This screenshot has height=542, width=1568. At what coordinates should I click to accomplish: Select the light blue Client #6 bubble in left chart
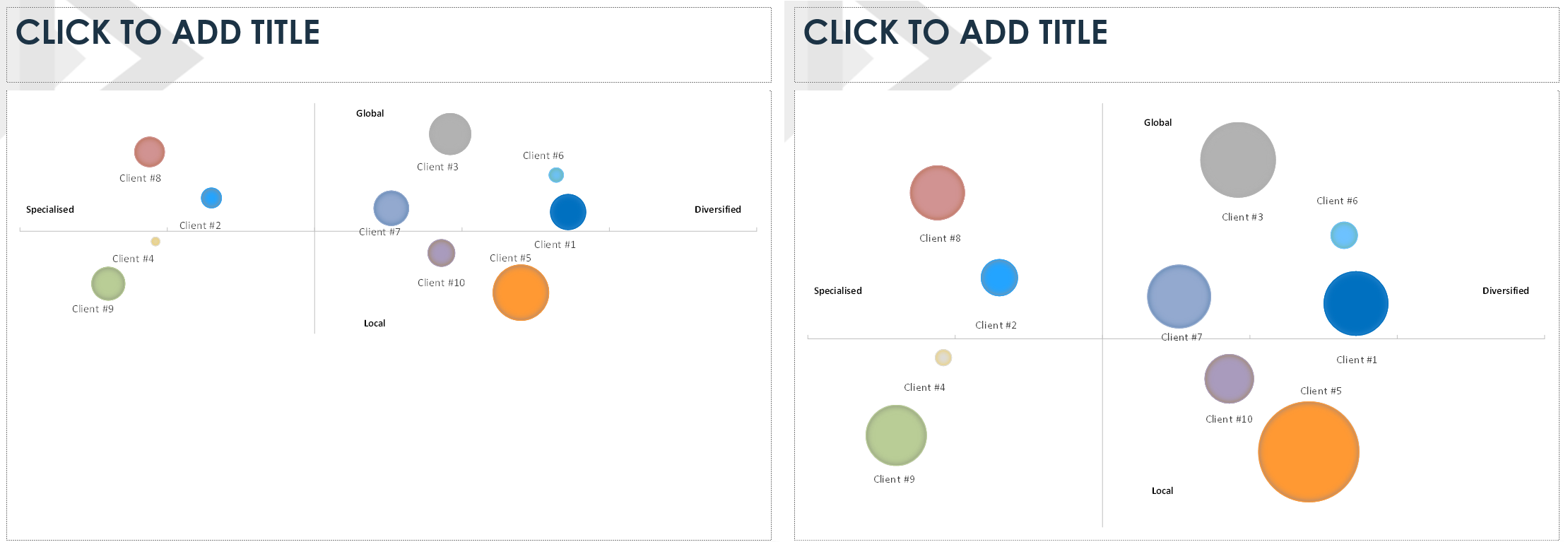[556, 175]
